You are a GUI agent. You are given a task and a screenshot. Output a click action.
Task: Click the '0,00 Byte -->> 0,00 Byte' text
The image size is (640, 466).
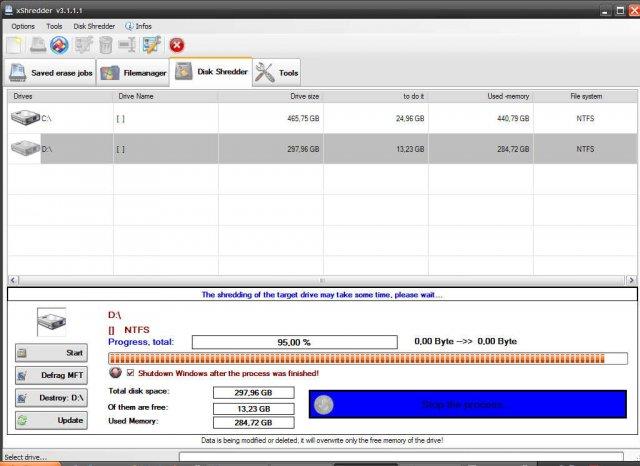(466, 341)
